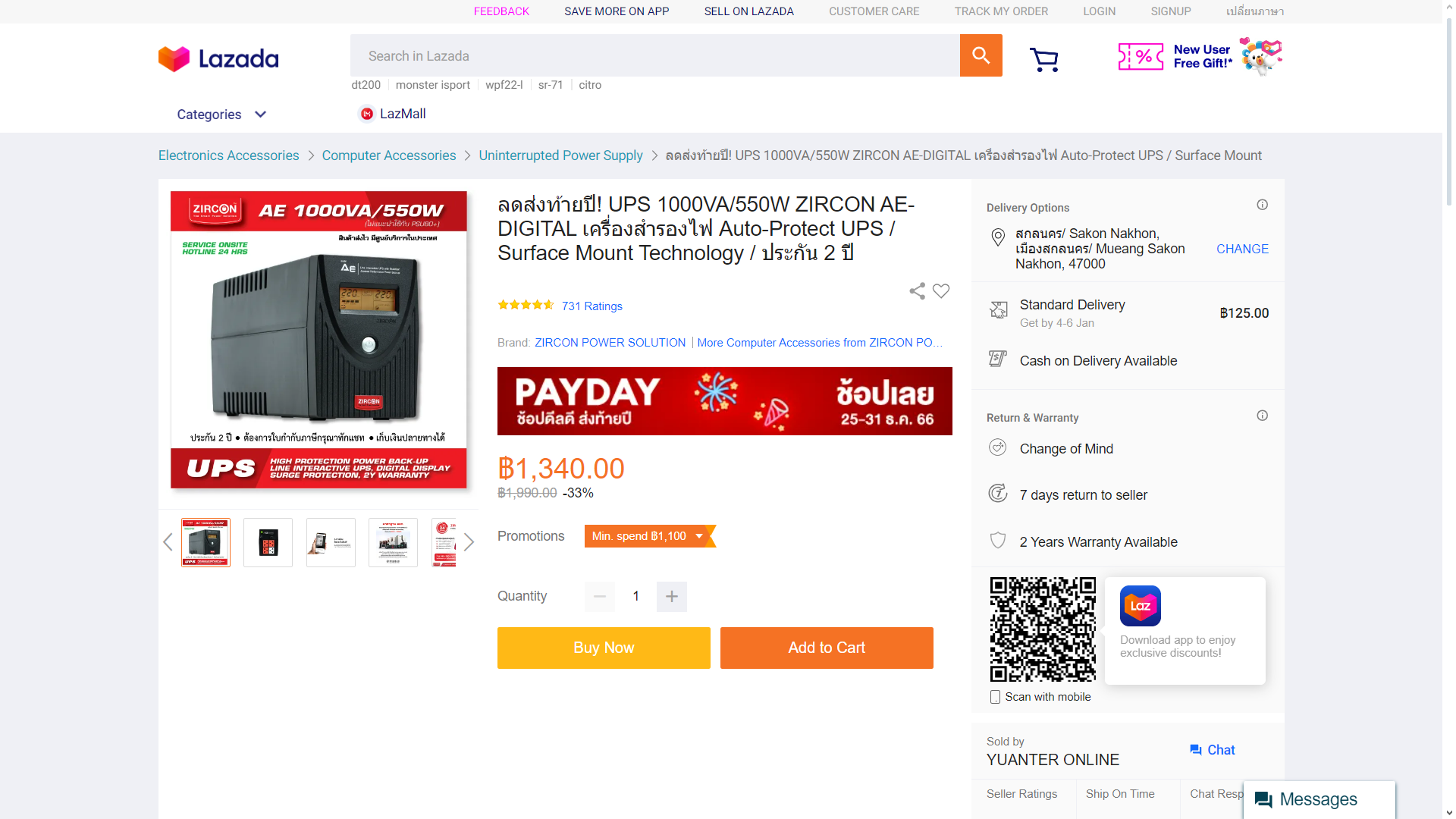Click the monster isport suggestion
Image resolution: width=1456 pixels, height=819 pixels.
coord(432,85)
